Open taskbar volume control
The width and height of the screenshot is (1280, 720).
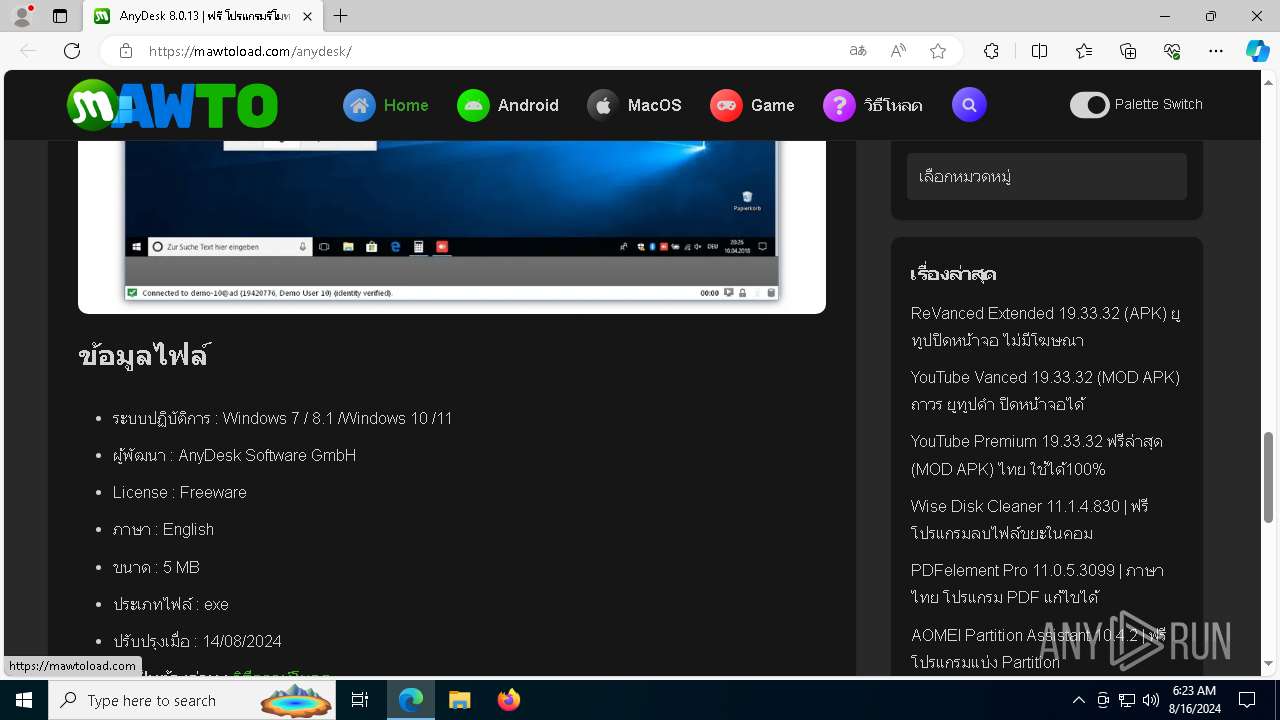pos(1151,700)
